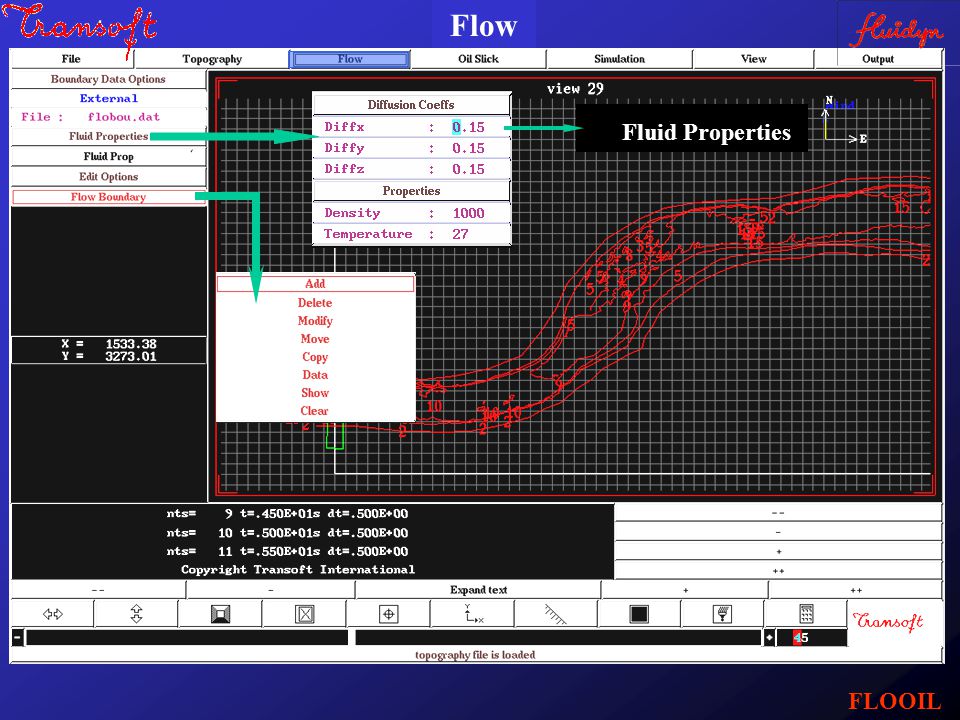Open the calculator grid icon
Viewport: 960px width, 720px height.
(x=806, y=613)
